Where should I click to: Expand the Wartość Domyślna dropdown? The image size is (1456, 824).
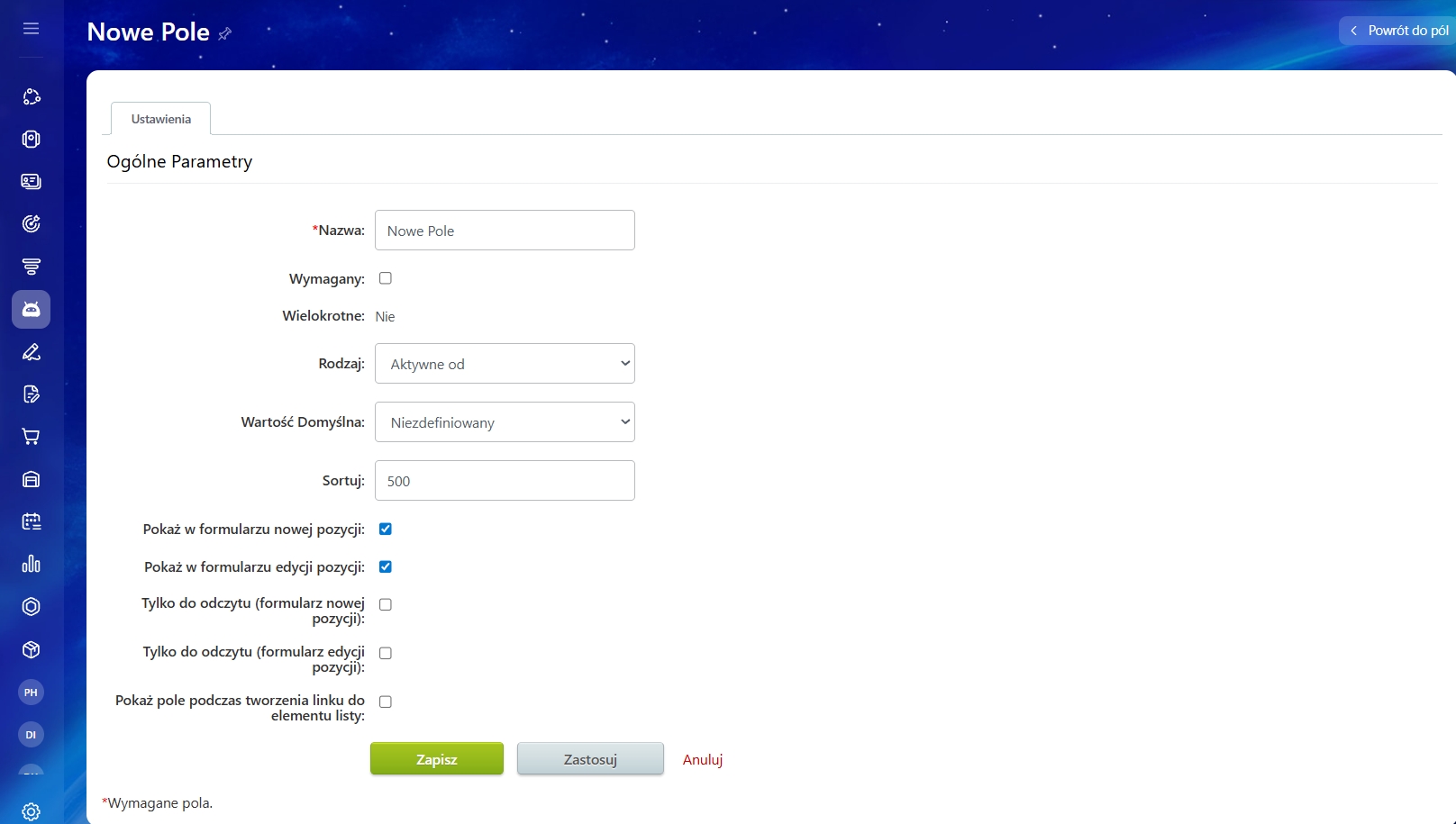click(505, 422)
